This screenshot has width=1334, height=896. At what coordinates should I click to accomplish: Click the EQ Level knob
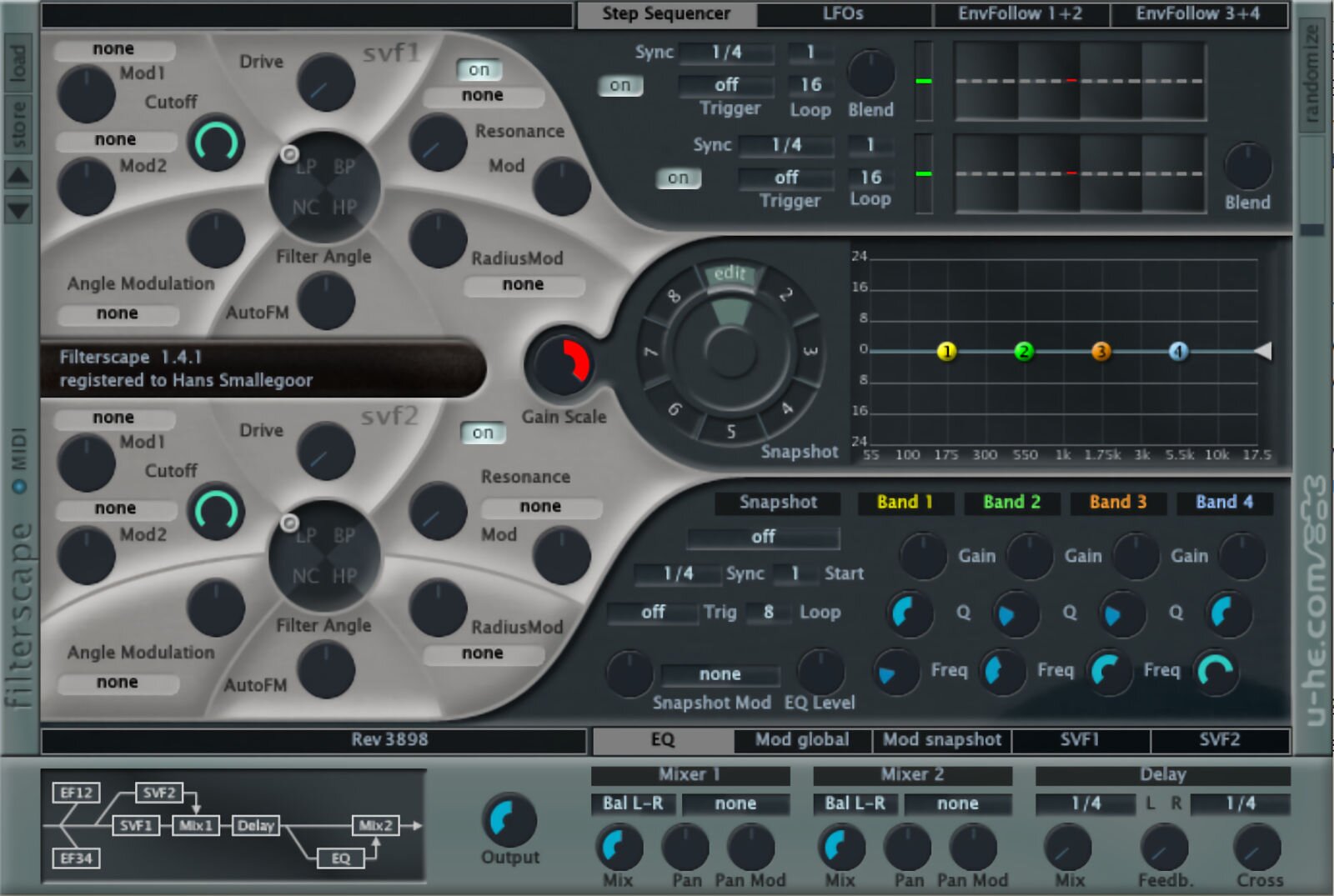(x=820, y=672)
